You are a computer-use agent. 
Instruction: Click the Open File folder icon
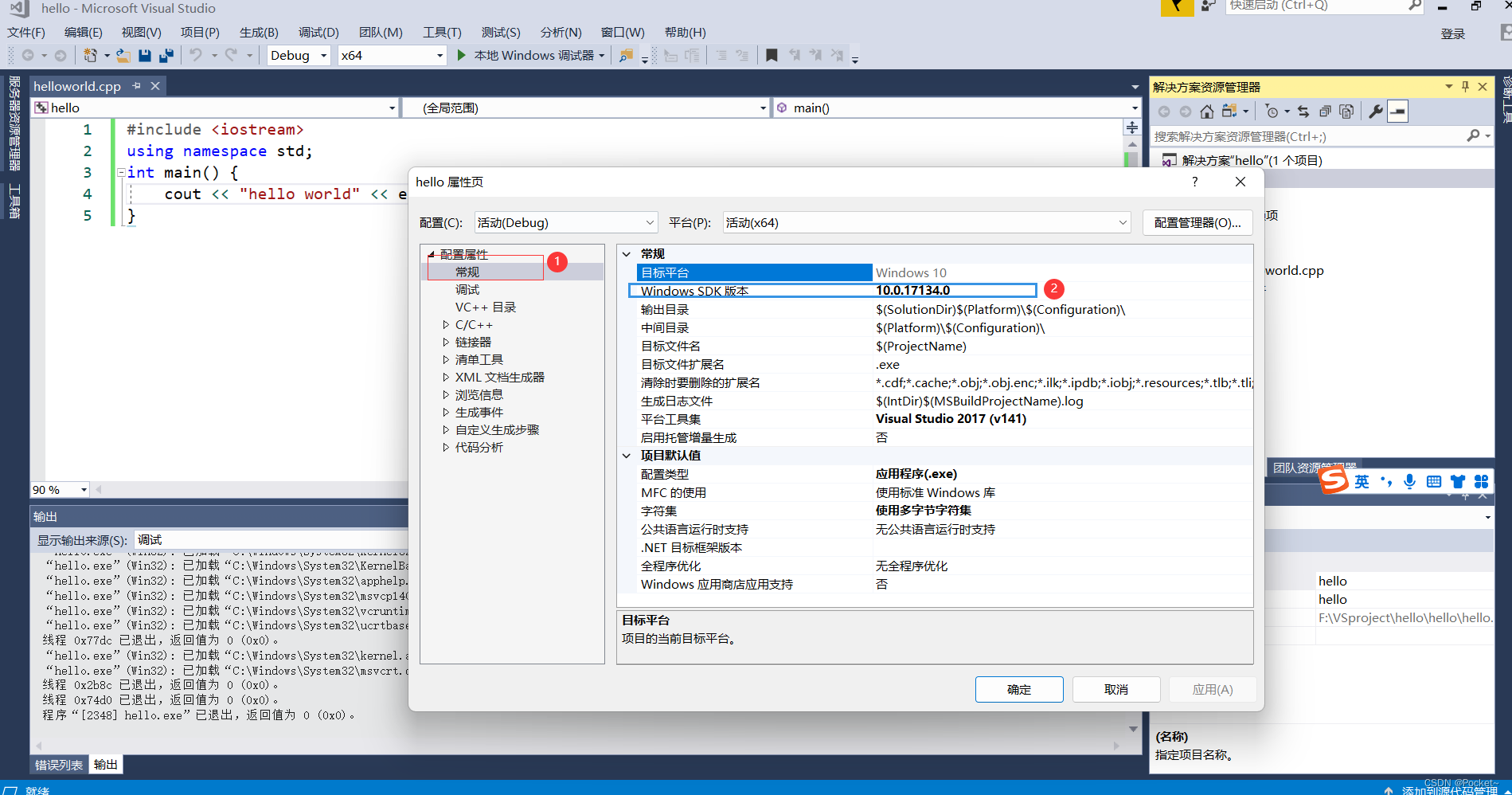(x=123, y=55)
